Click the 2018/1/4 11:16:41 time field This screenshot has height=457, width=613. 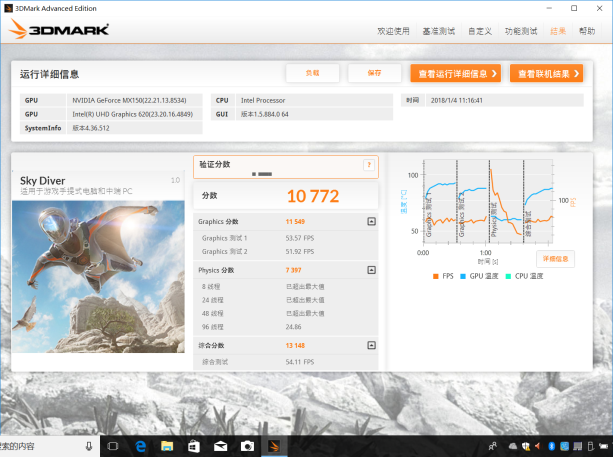504,100
